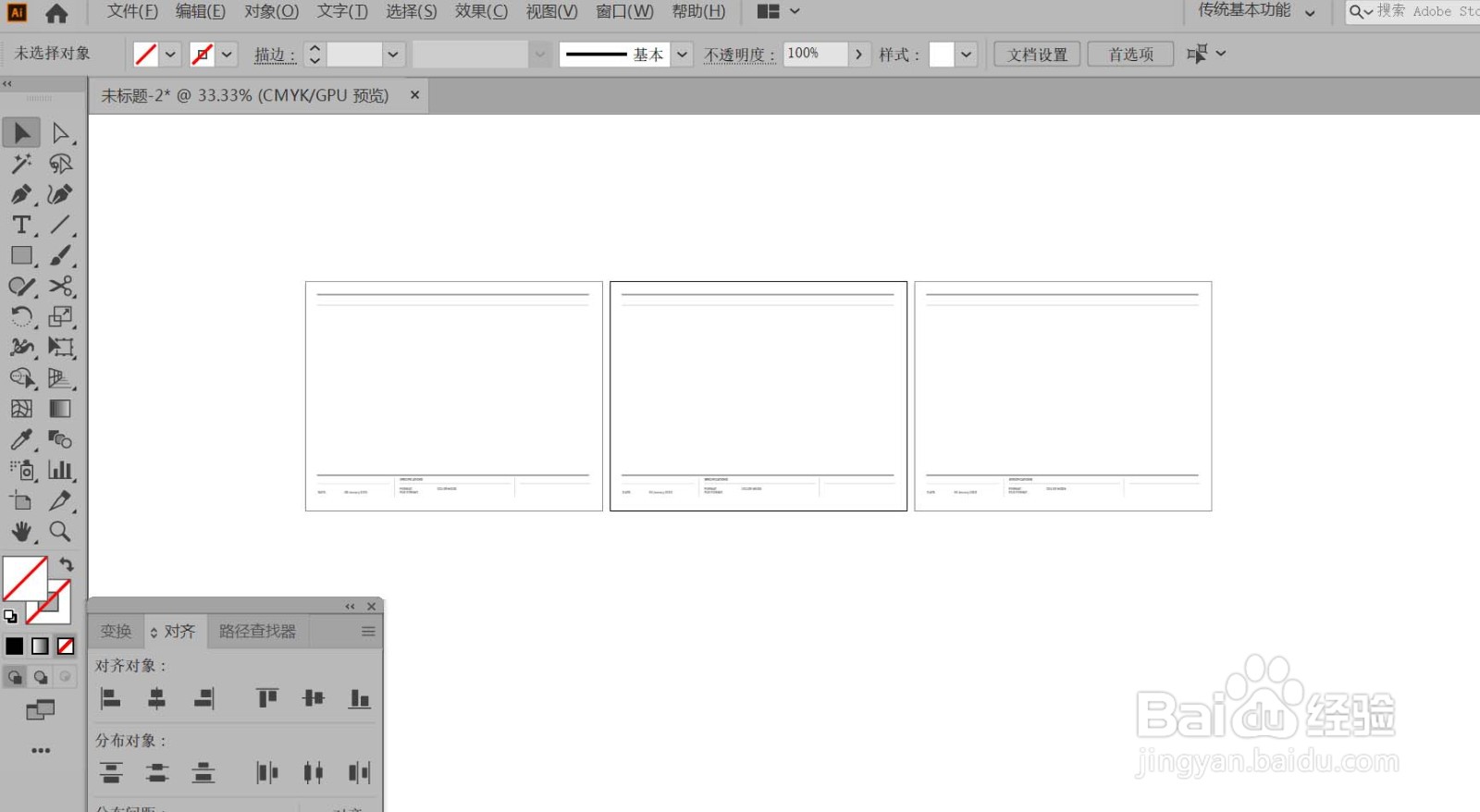Select the Hand tool
1480x812 pixels.
pyautogui.click(x=21, y=532)
